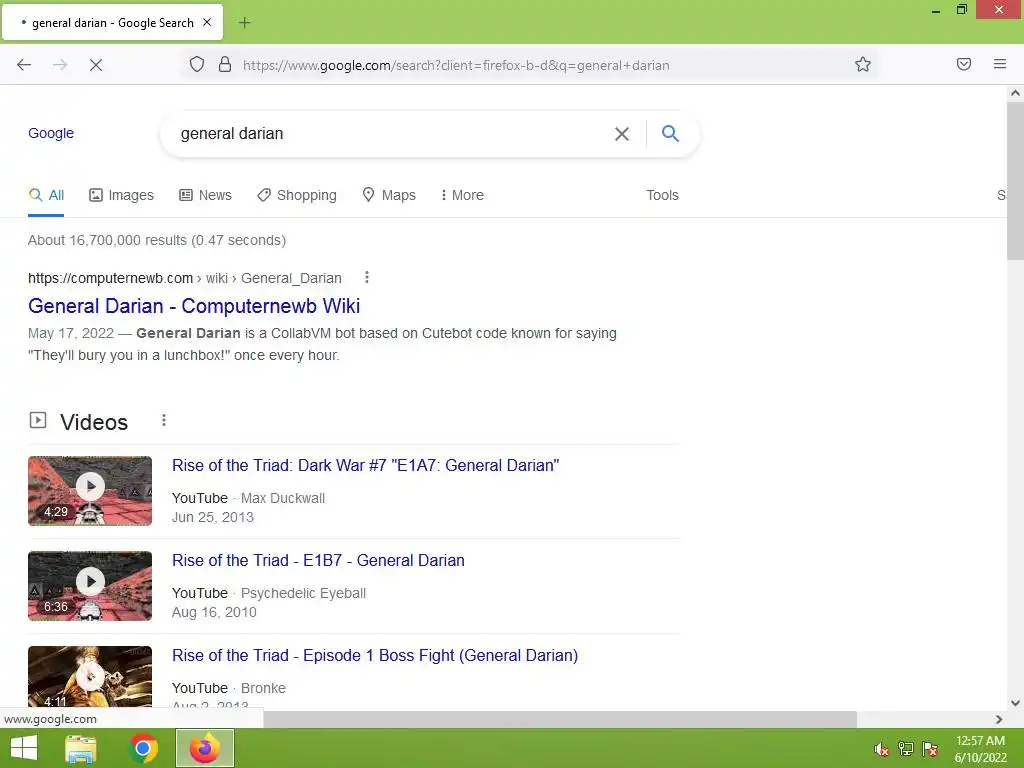Open the Firefox application menu
This screenshot has height=768, width=1024.
click(1000, 64)
